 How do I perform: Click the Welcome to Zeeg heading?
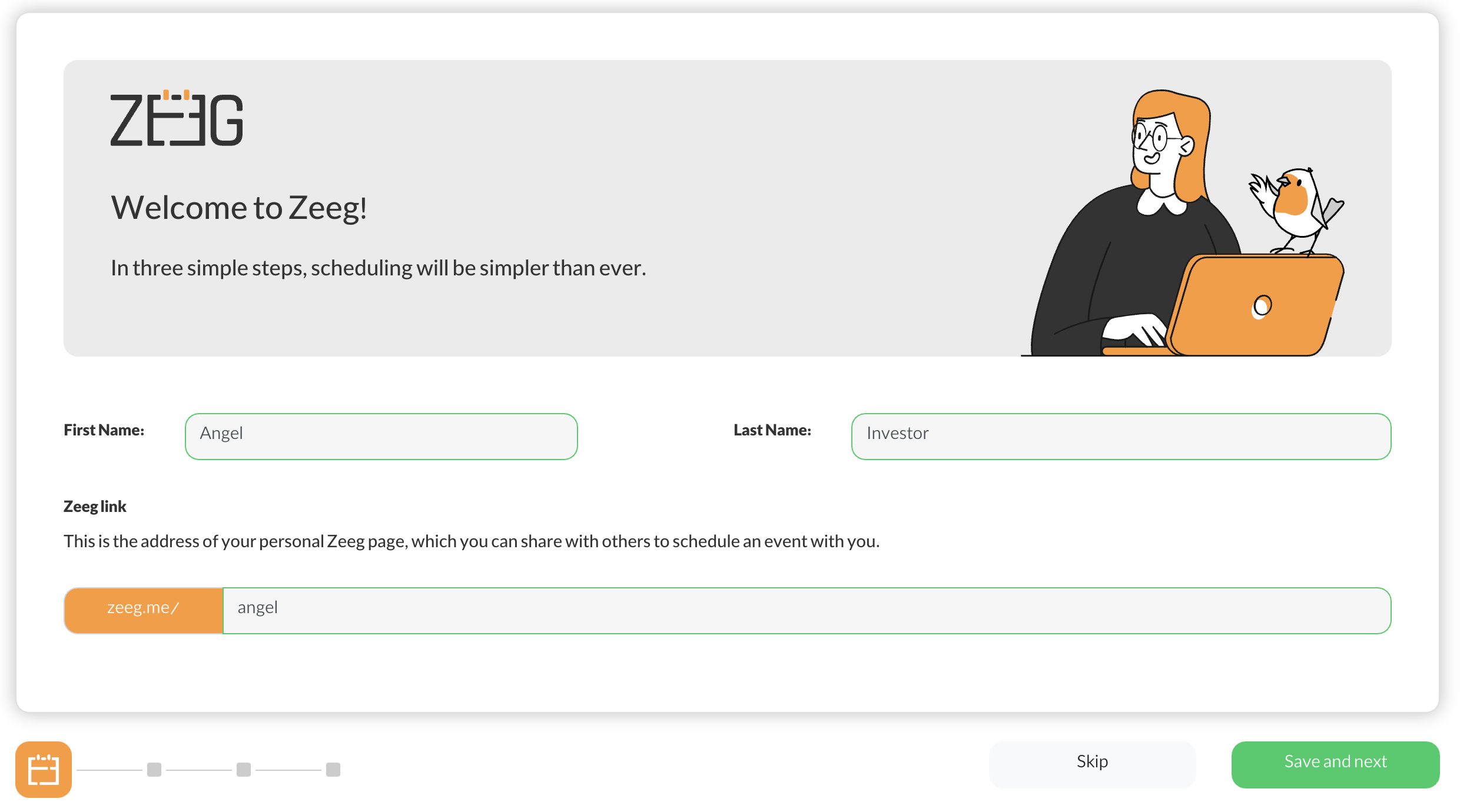pos(240,207)
